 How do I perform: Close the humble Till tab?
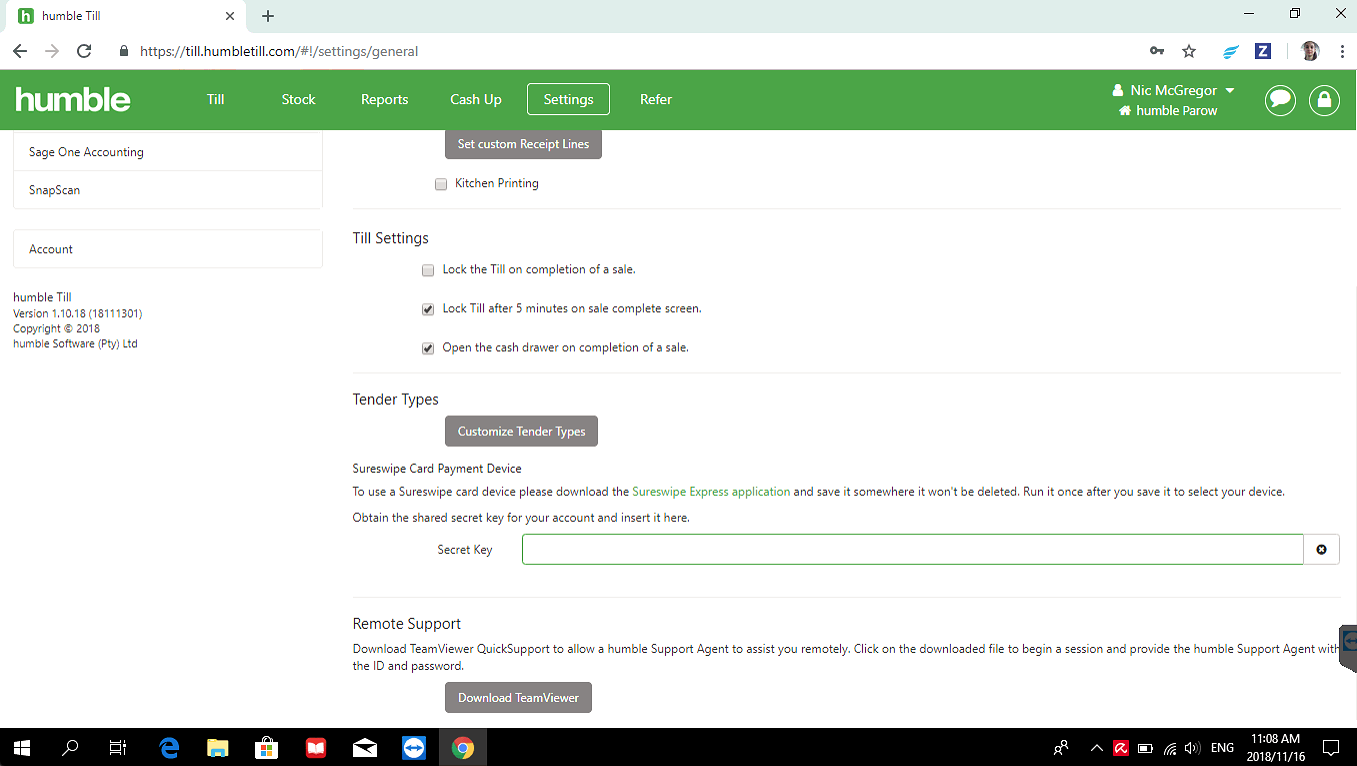230,16
